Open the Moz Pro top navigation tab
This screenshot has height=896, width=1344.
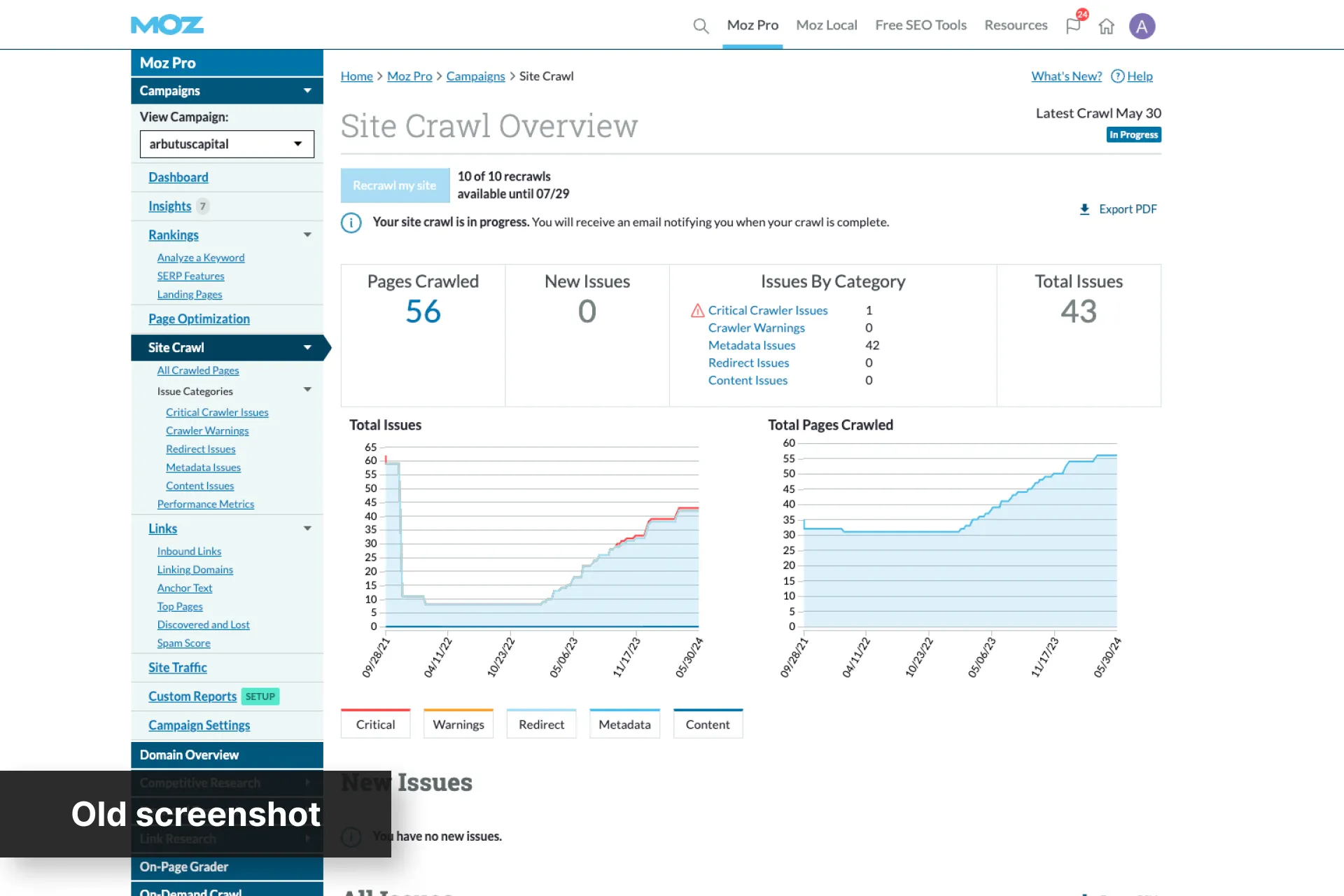(752, 25)
